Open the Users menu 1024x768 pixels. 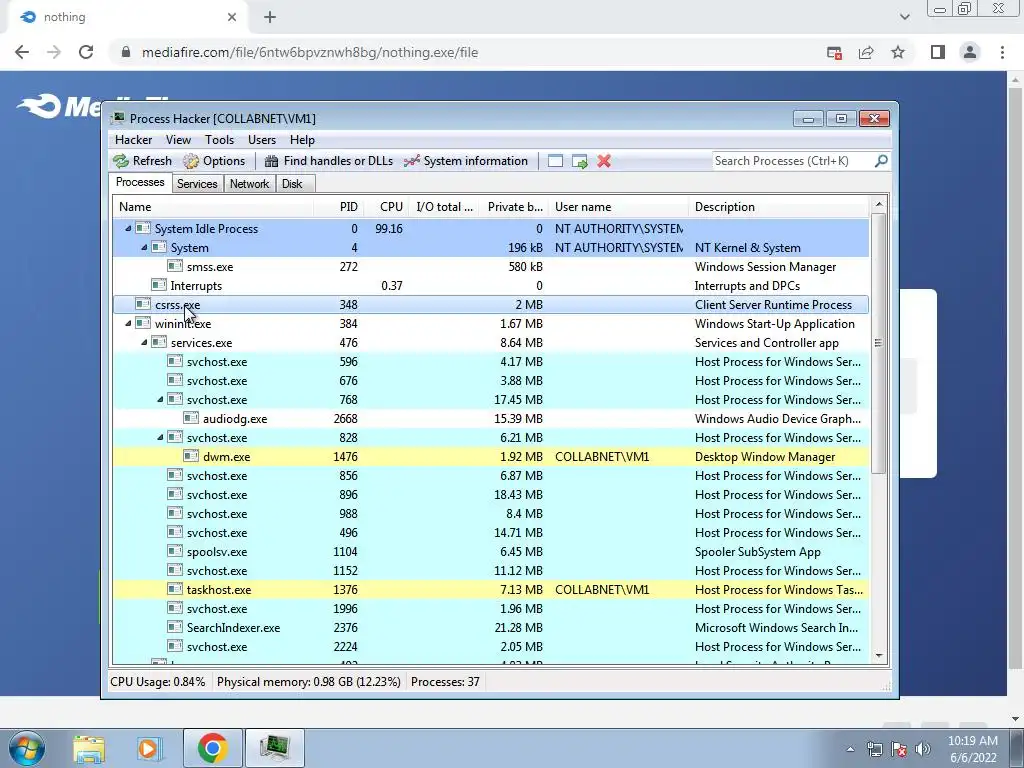click(261, 140)
